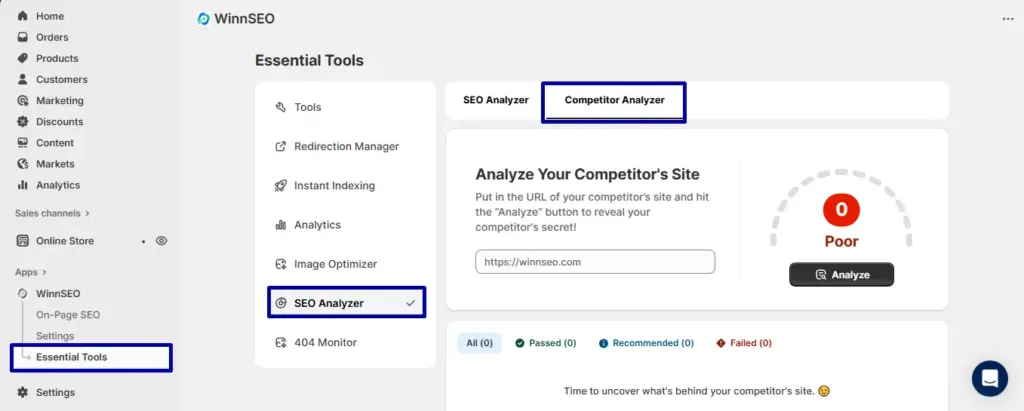The image size is (1024, 411).
Task: Click the Products tag icon
Action: 23,58
